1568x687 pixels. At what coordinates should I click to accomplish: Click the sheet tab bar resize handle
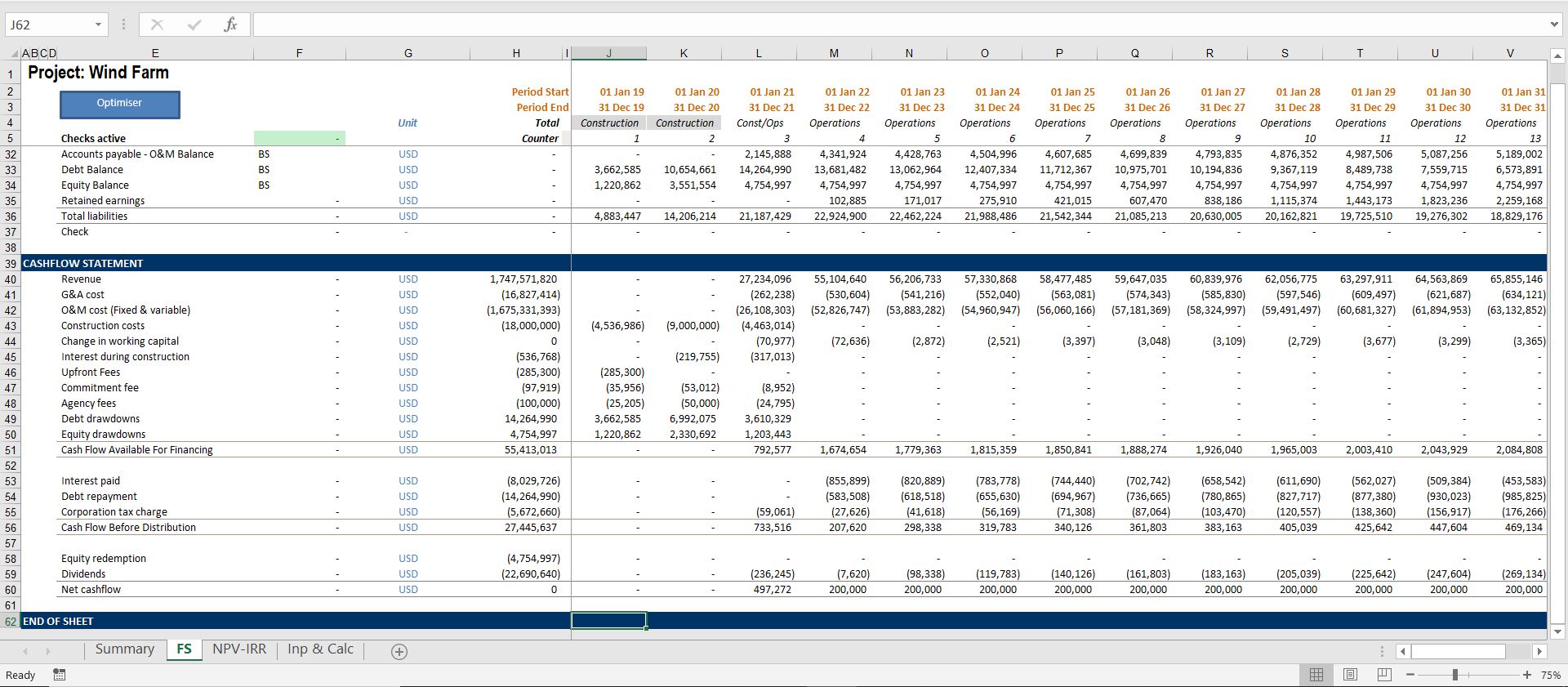1382,651
